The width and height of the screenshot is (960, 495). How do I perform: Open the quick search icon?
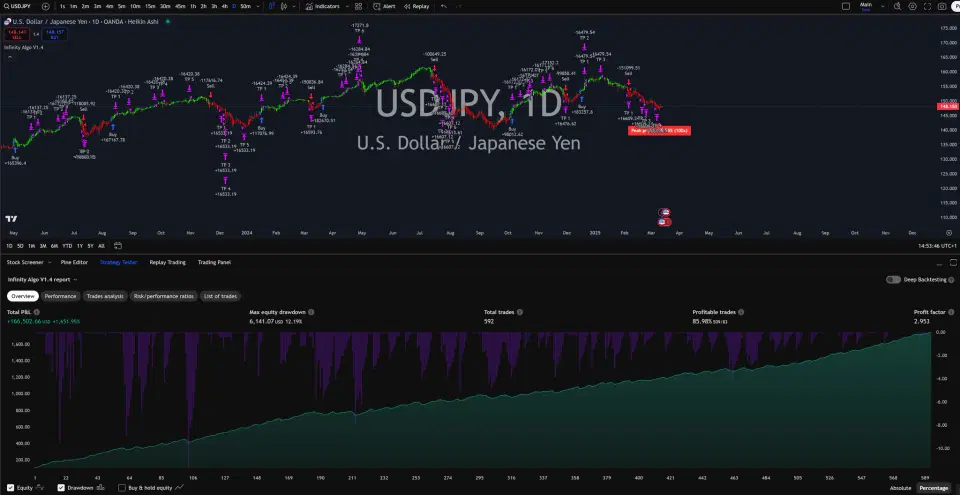898,6
